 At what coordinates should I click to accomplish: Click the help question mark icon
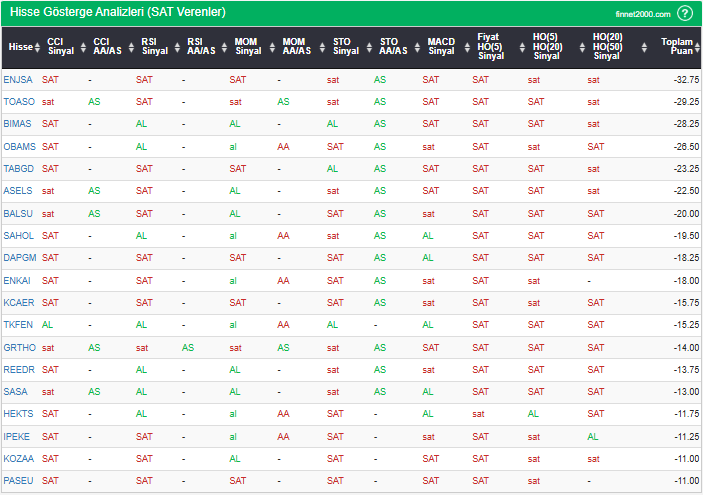click(x=685, y=13)
